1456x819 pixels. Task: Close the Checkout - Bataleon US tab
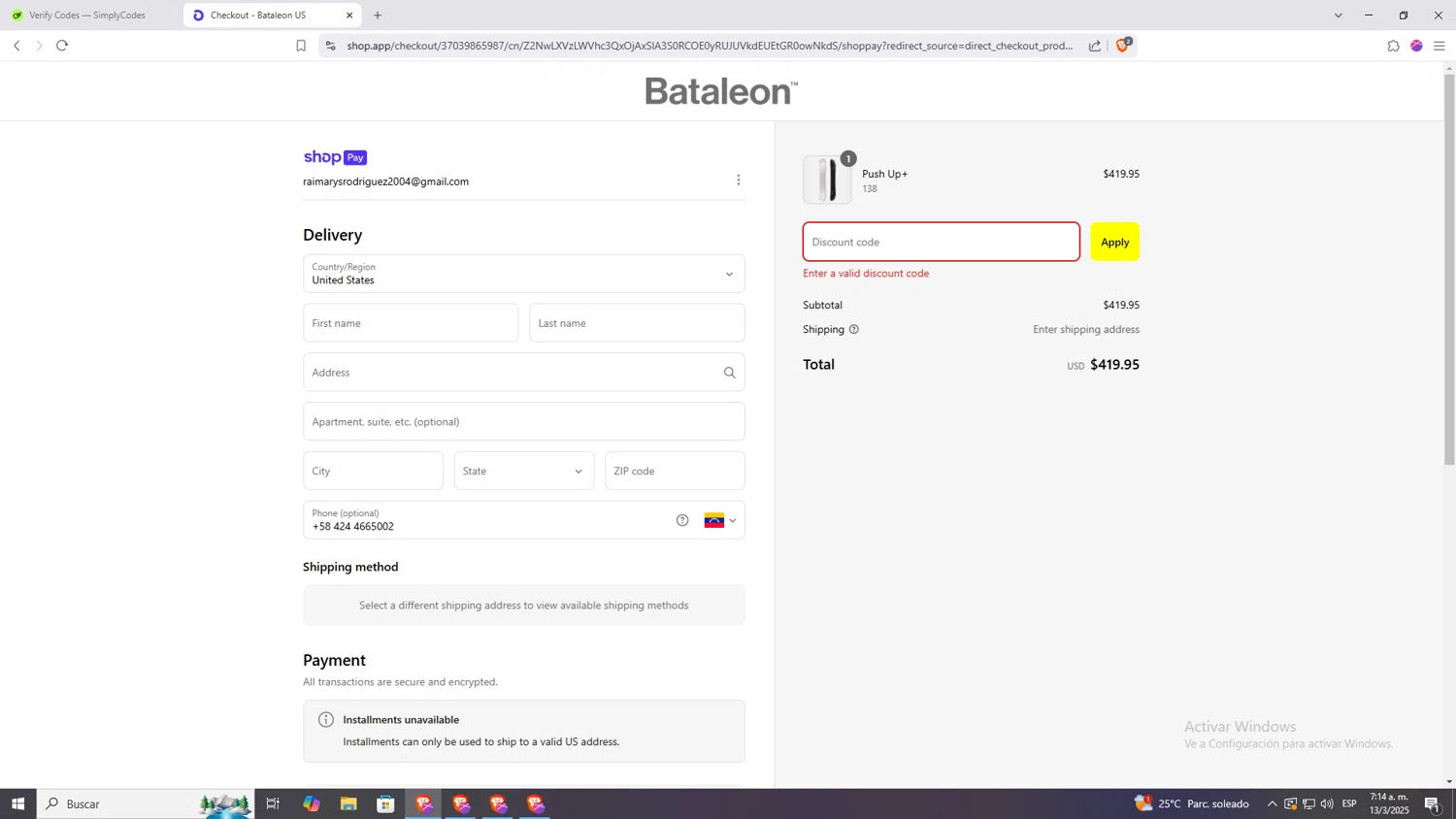(349, 16)
